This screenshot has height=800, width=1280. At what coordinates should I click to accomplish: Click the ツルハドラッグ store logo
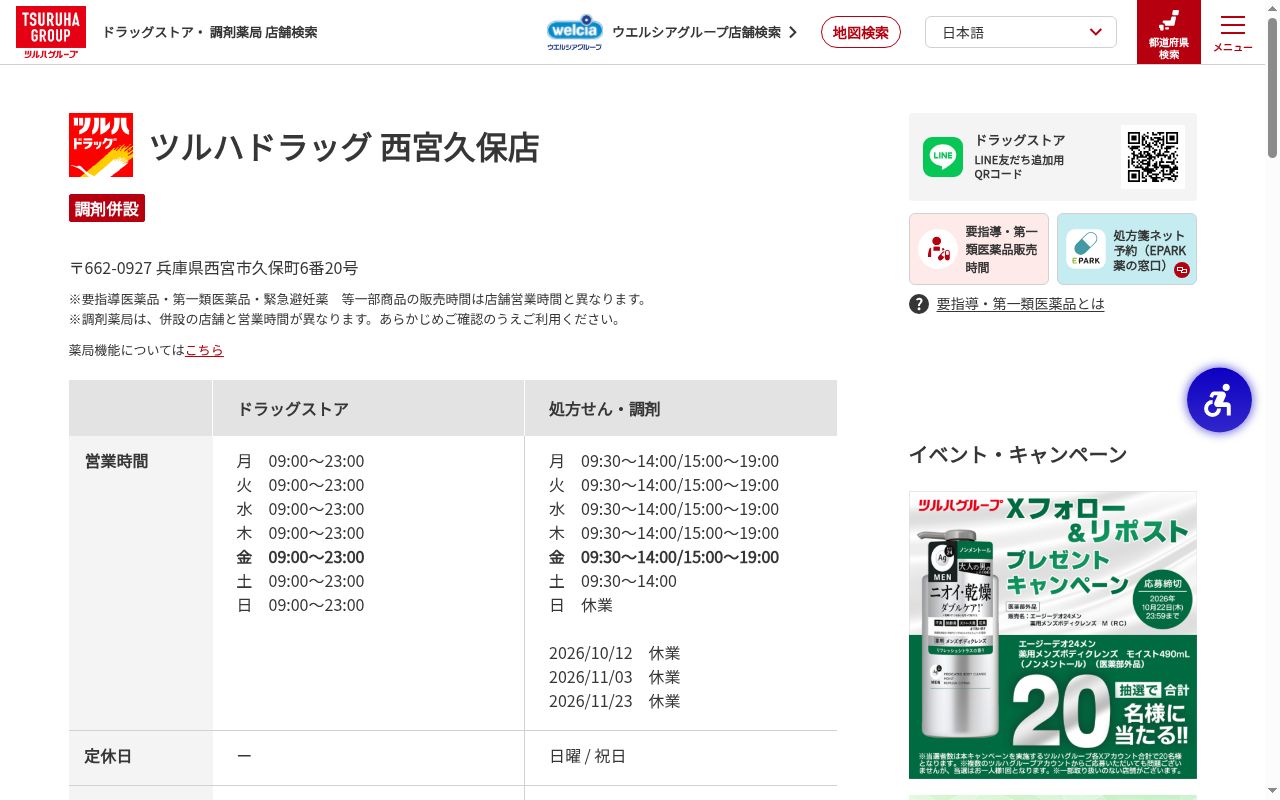coord(101,145)
